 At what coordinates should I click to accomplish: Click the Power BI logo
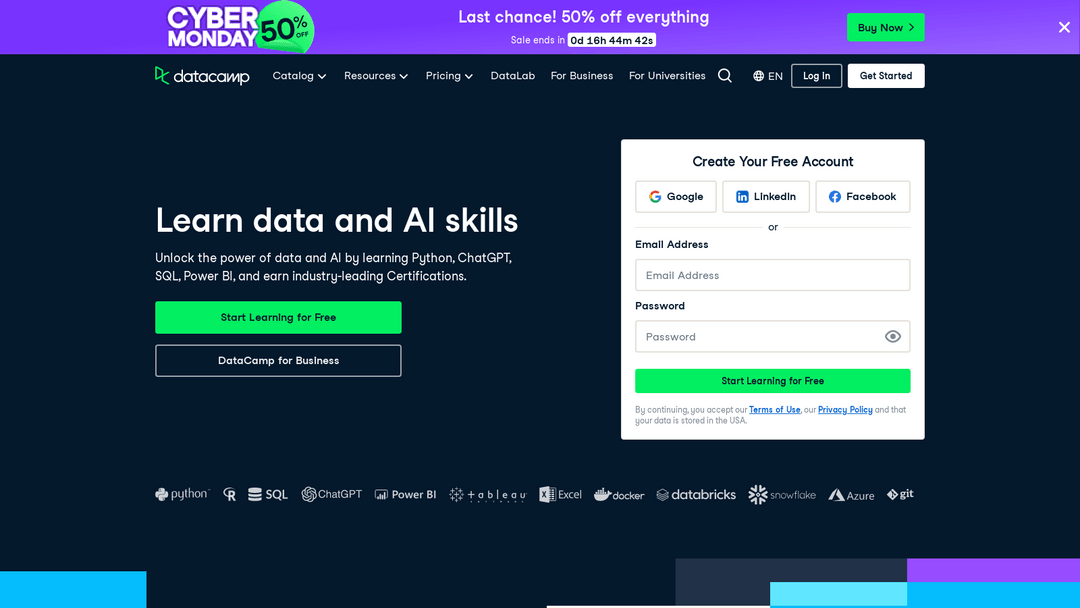point(405,494)
